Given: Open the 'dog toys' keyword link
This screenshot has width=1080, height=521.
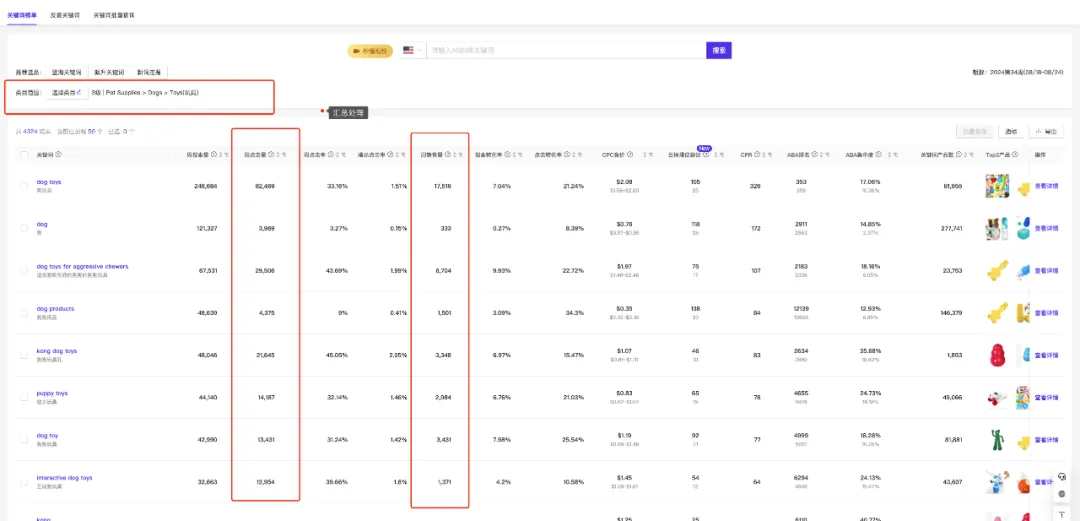Looking at the screenshot, I should click(x=49, y=182).
